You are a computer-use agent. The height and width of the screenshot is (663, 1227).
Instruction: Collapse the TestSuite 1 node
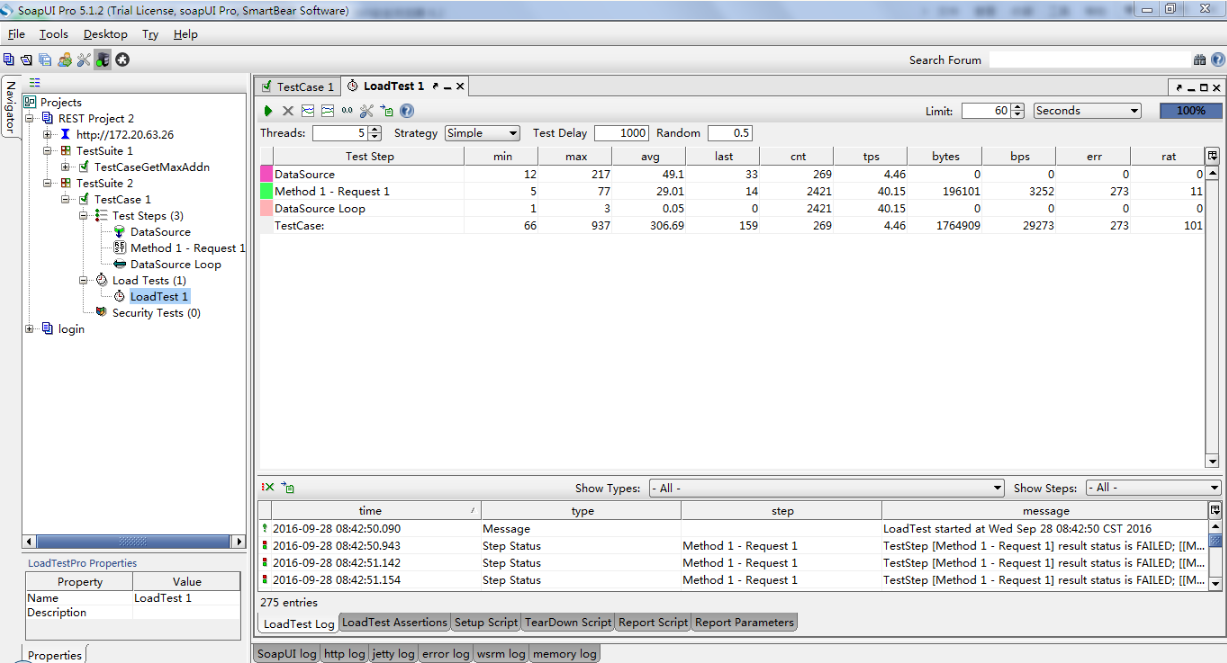click(48, 151)
